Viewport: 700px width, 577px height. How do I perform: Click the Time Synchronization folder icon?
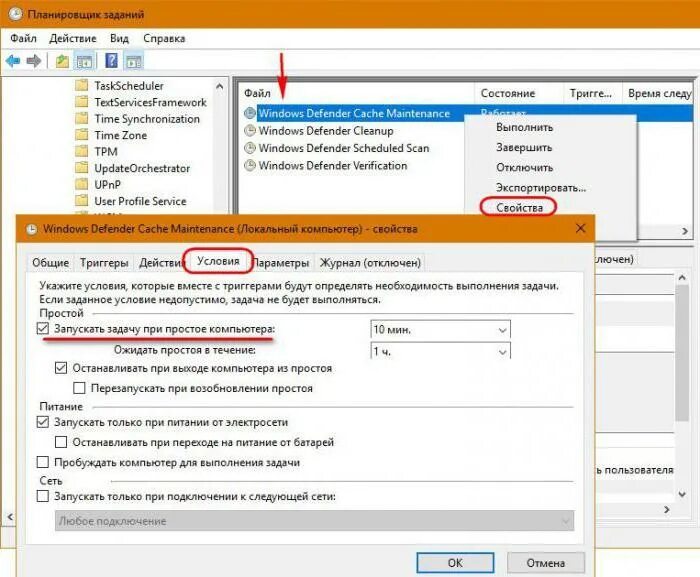[81, 118]
